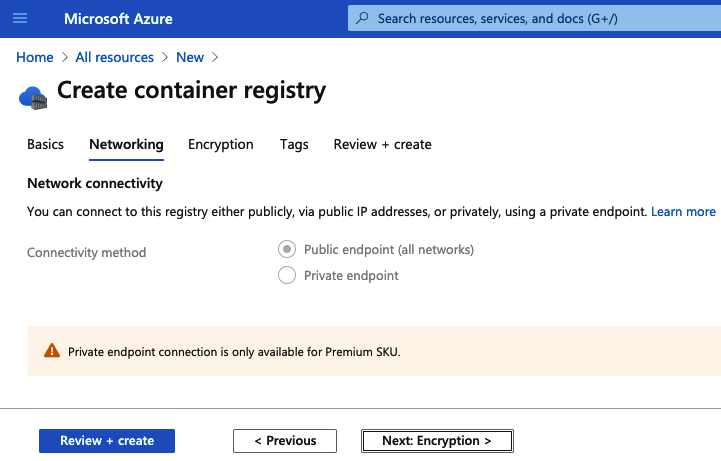This screenshot has height=461, width=721.
Task: Switch to the Basics tab
Action: pos(45,144)
